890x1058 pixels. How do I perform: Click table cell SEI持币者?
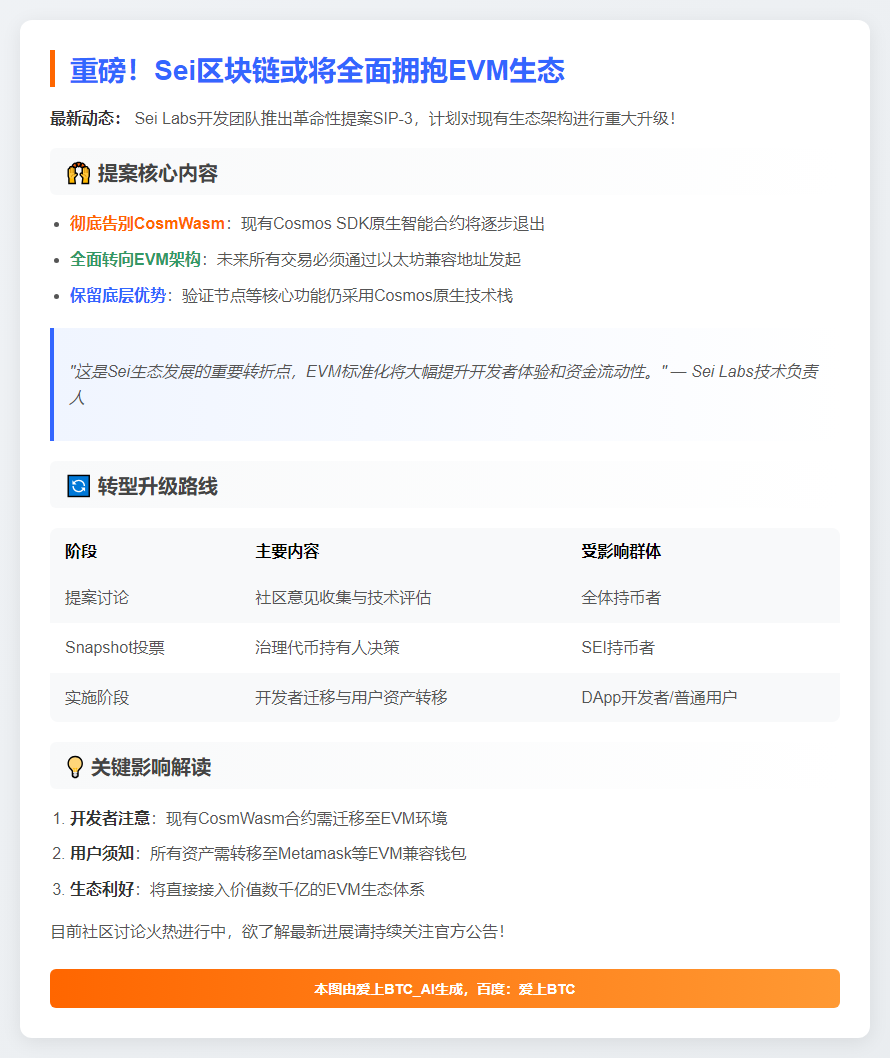[617, 647]
